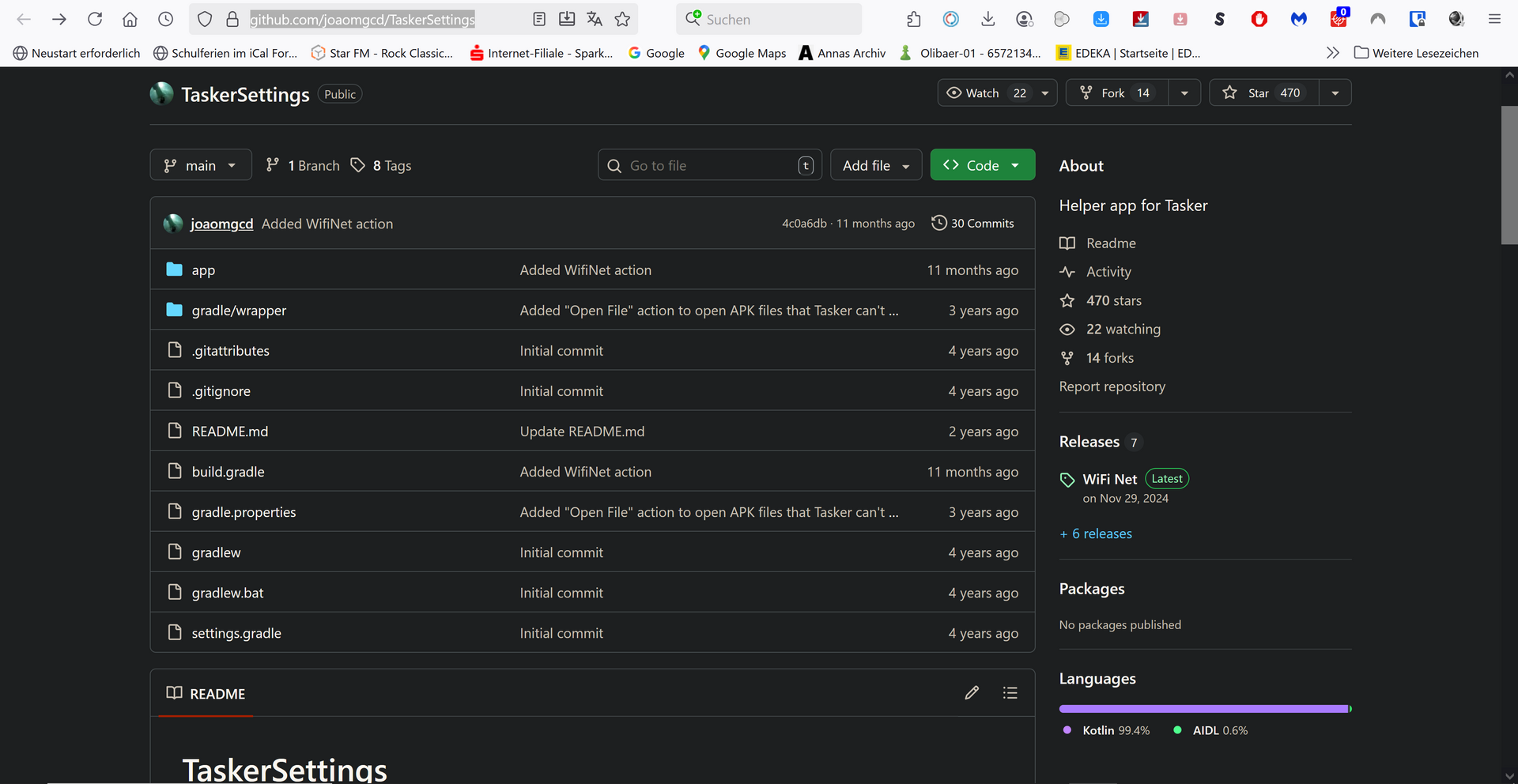This screenshot has height=784, width=1518.
Task: Click the browser reload page icon
Action: click(x=95, y=19)
